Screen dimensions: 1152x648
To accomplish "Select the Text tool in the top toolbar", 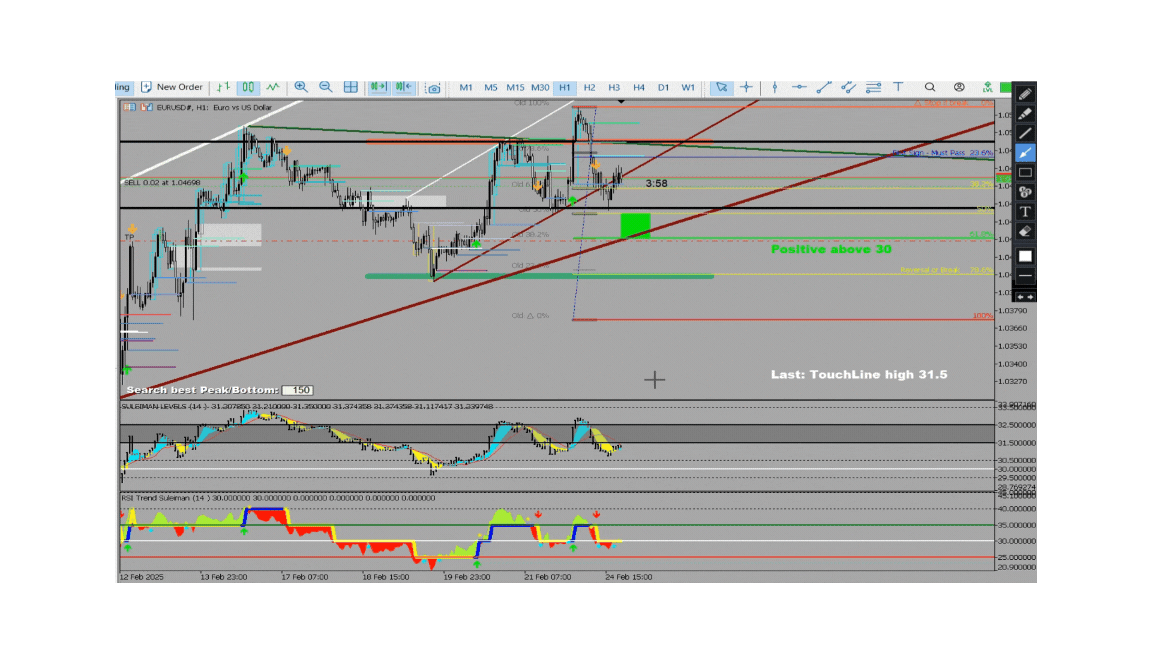I will pos(898,88).
